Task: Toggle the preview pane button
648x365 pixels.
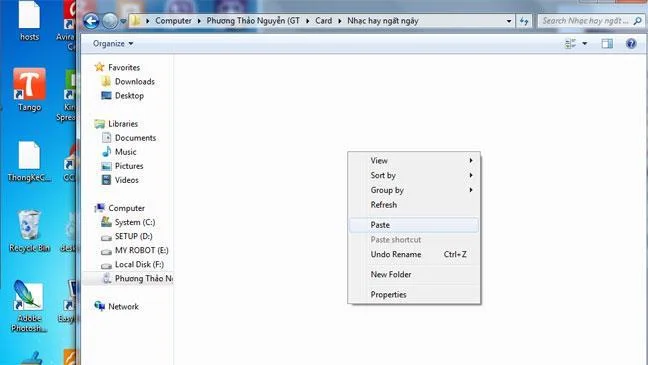Action: (x=607, y=43)
